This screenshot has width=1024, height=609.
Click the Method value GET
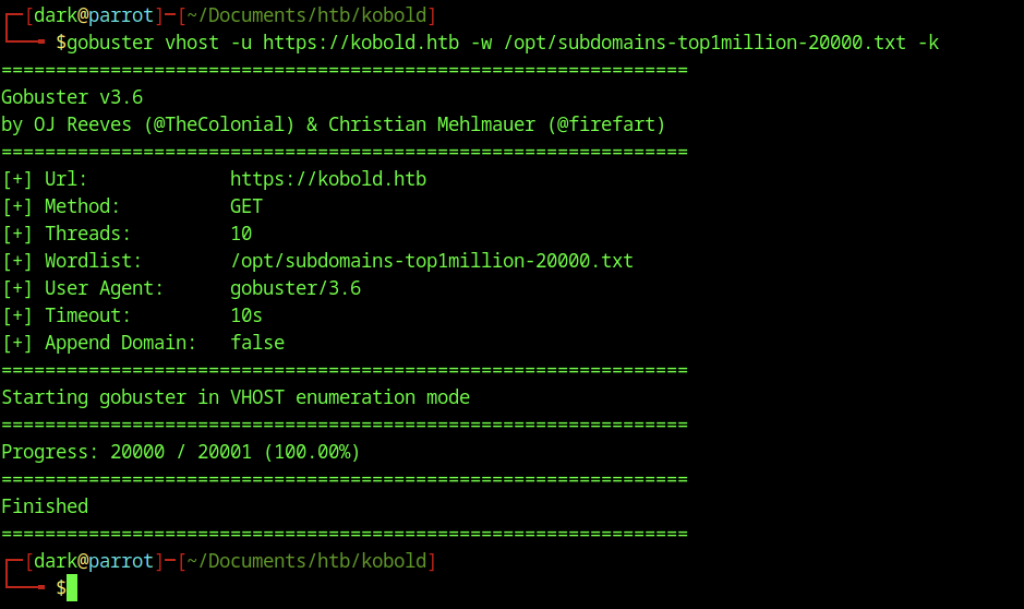246,206
